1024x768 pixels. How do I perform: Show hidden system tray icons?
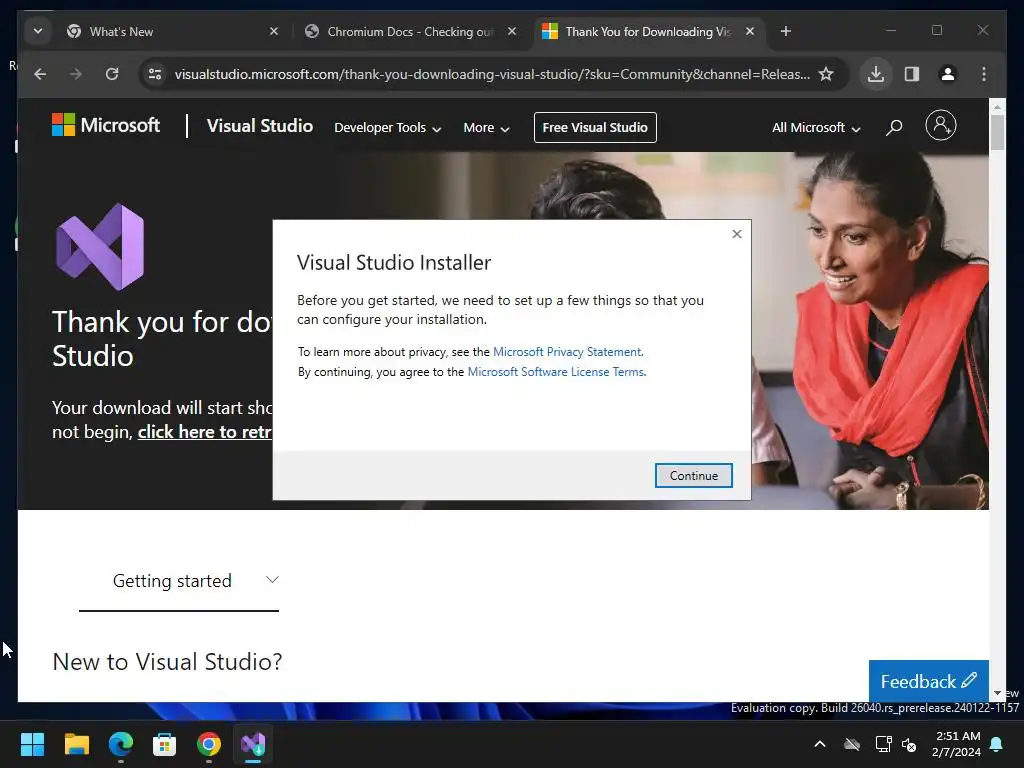click(x=820, y=744)
